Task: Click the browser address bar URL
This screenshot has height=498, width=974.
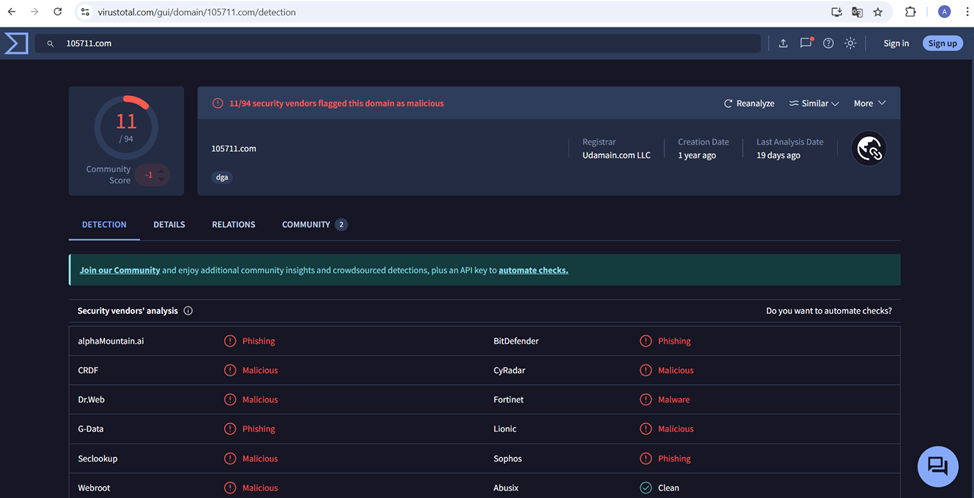Action: (195, 12)
